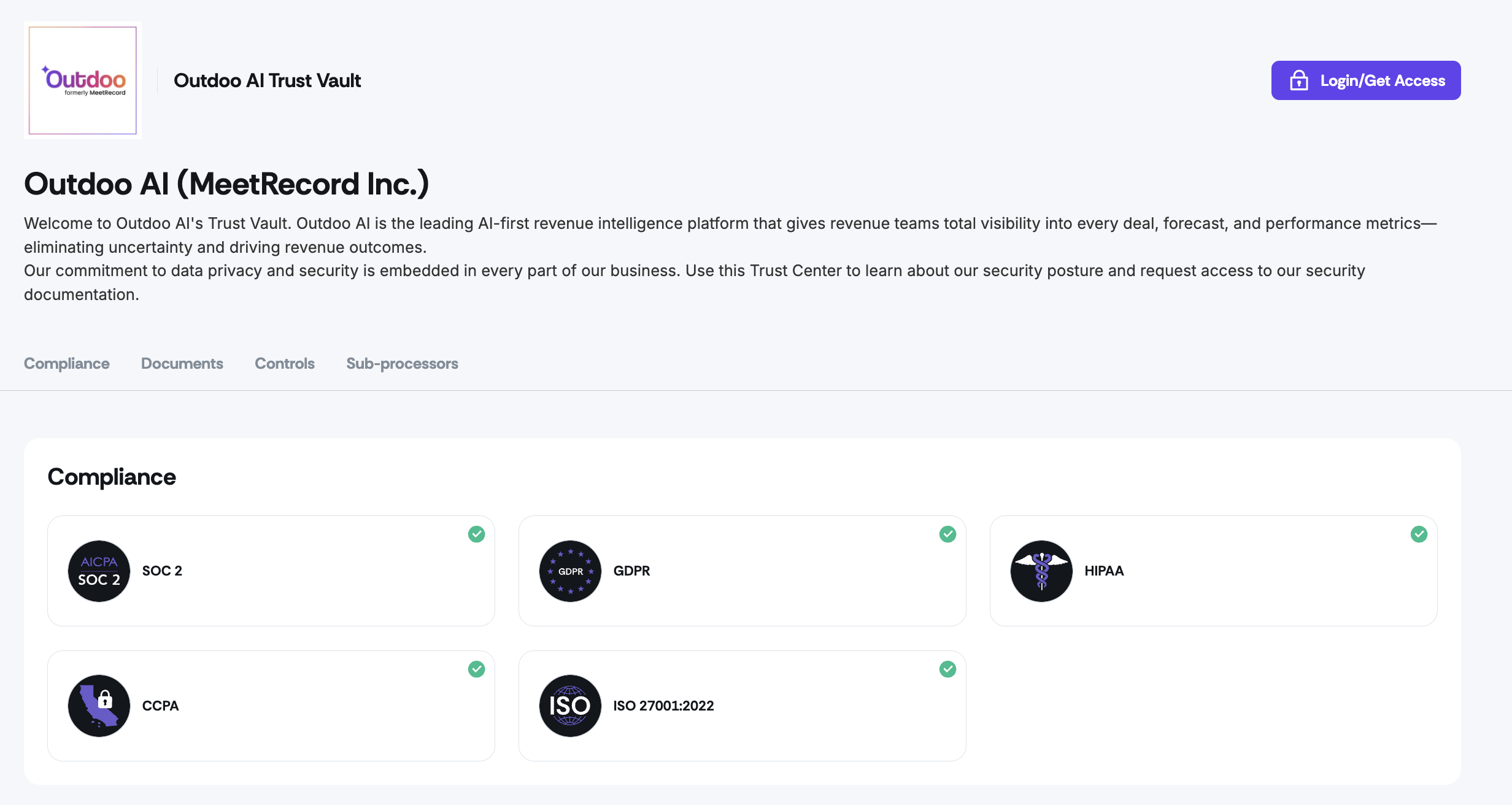Screen dimensions: 1512x805
Task: Click the green checkmark on CCPA card
Action: (x=477, y=669)
